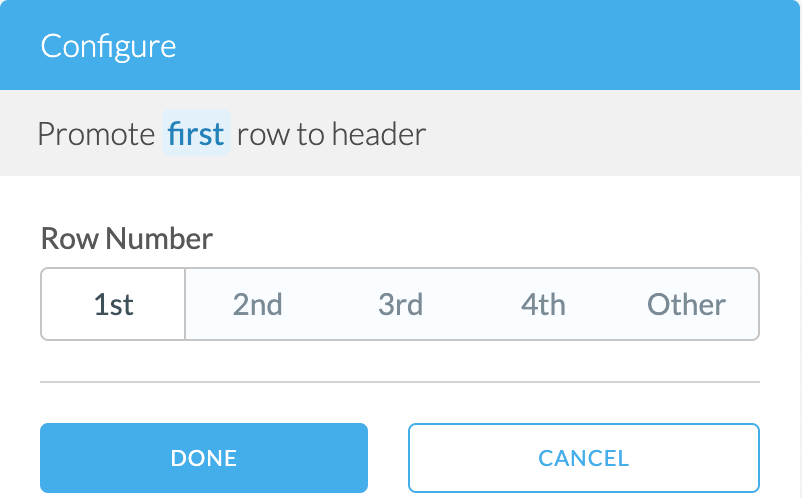The width and height of the screenshot is (802, 498).
Task: Choose the 2nd row option
Action: point(257,304)
